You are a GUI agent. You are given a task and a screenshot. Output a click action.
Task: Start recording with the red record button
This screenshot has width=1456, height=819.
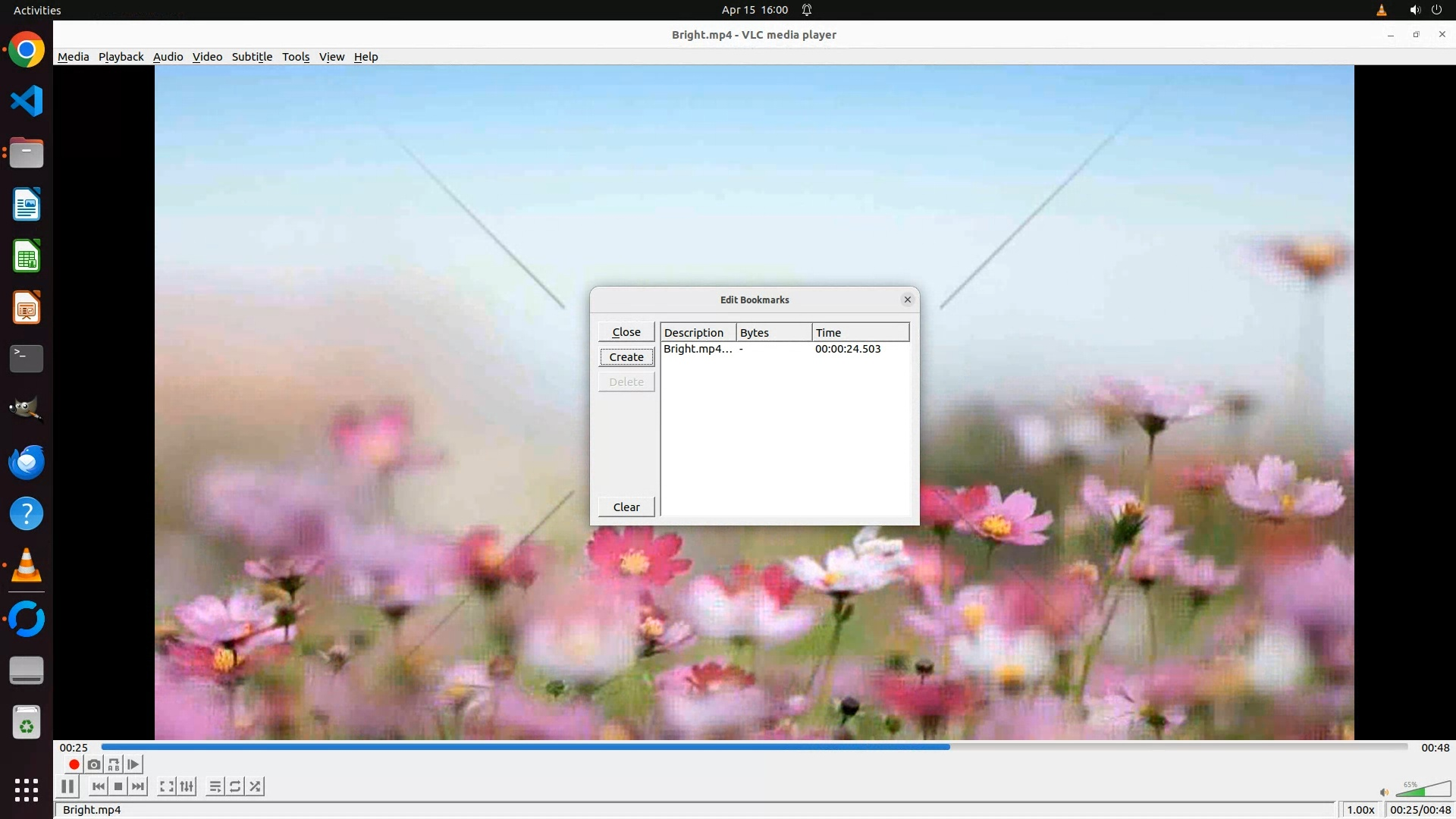pos(74,764)
